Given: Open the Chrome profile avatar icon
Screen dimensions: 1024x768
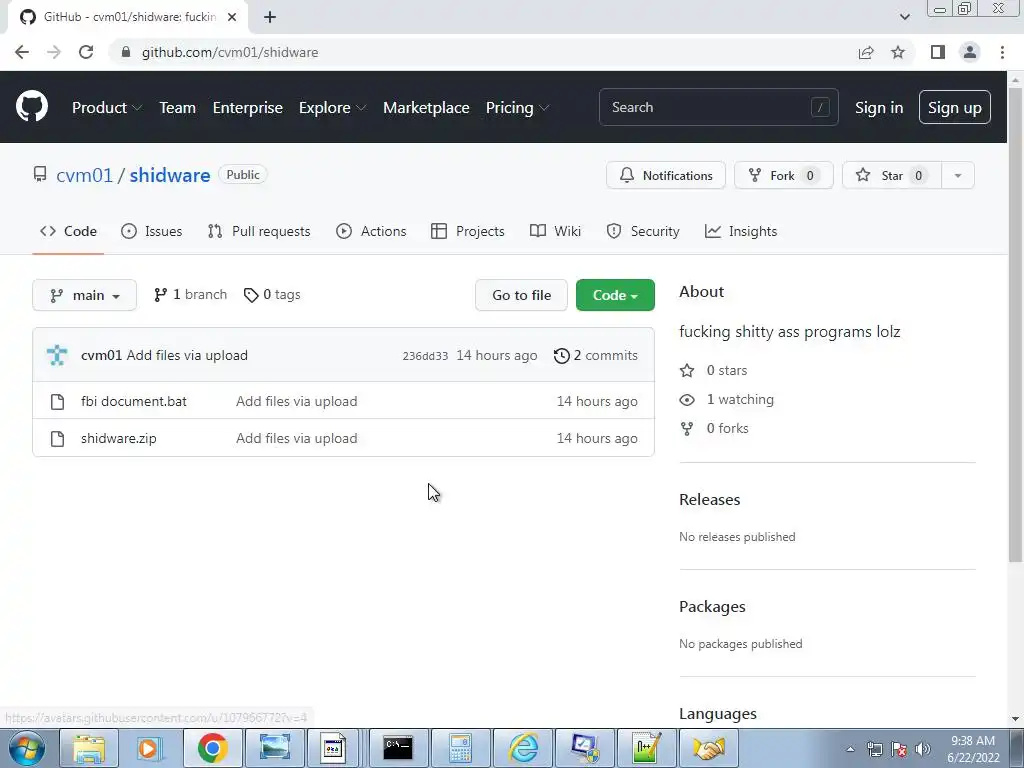Looking at the screenshot, I should coord(970,52).
